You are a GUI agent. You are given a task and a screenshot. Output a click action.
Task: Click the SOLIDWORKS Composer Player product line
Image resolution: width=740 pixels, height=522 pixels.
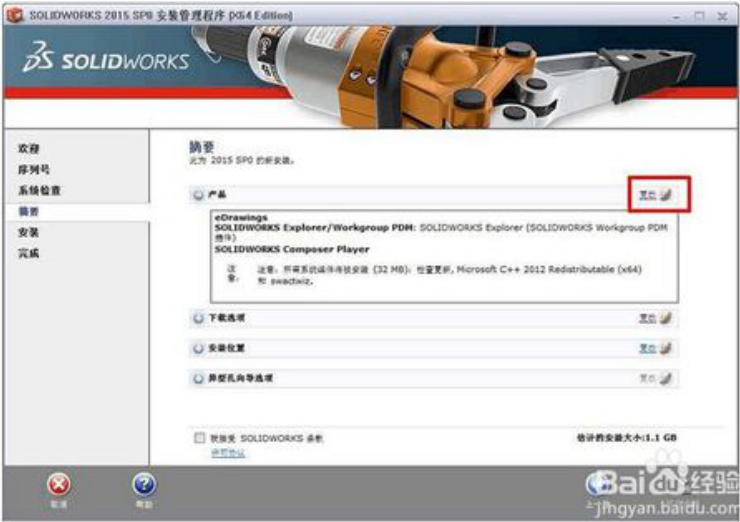point(292,249)
